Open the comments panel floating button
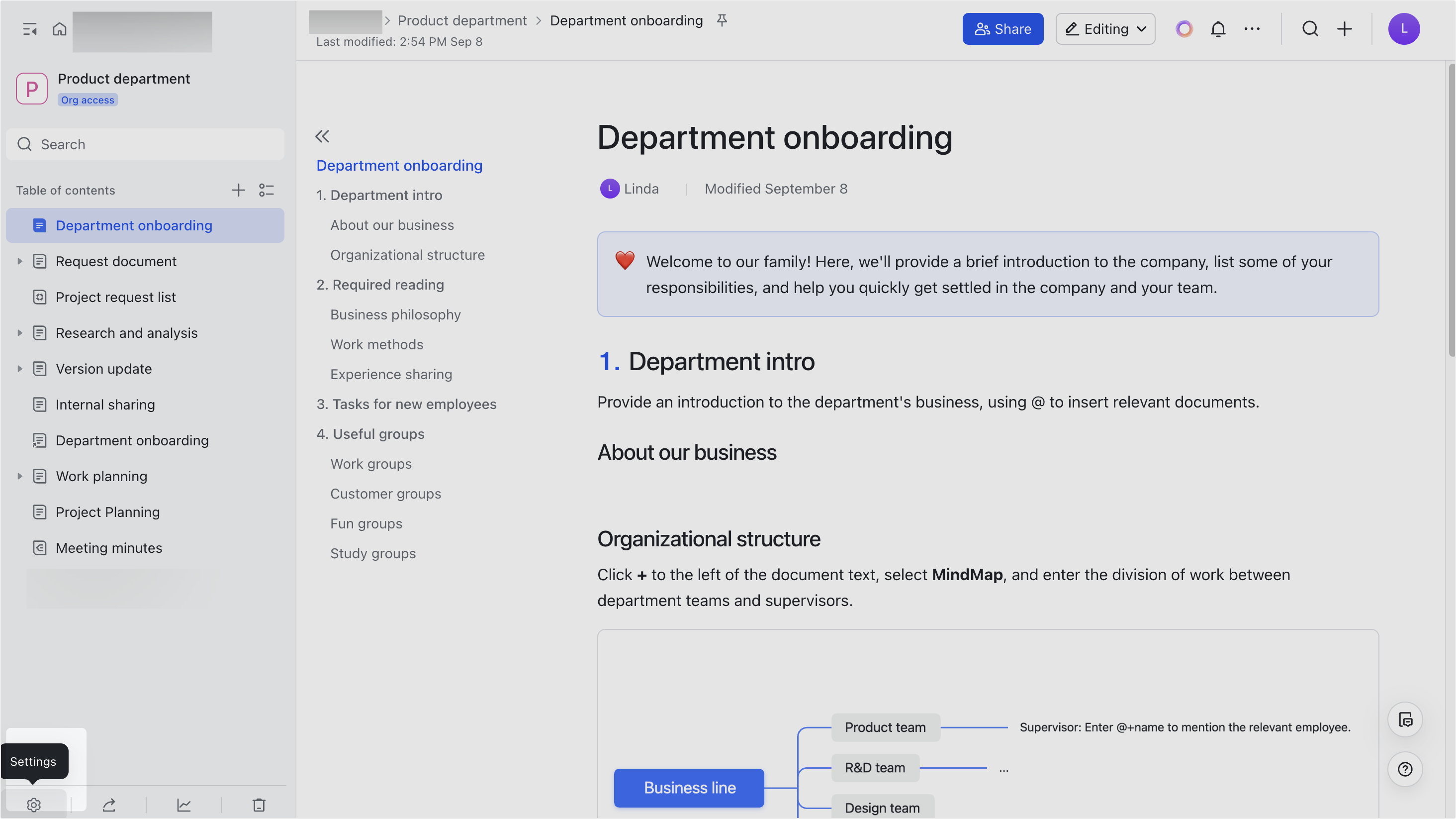This screenshot has width=1456, height=819. tap(1405, 720)
